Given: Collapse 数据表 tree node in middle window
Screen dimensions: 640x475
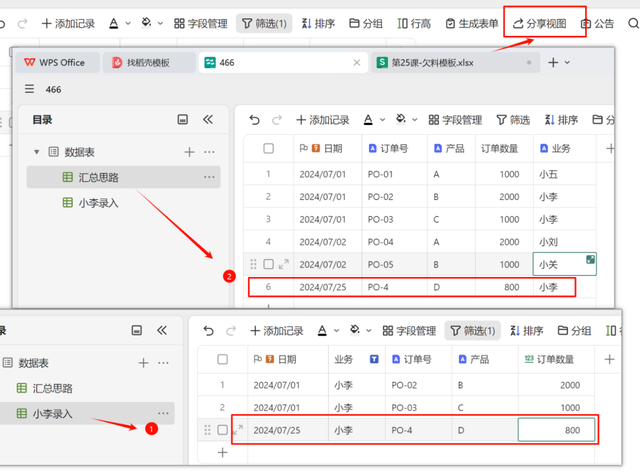Looking at the screenshot, I should 37,152.
